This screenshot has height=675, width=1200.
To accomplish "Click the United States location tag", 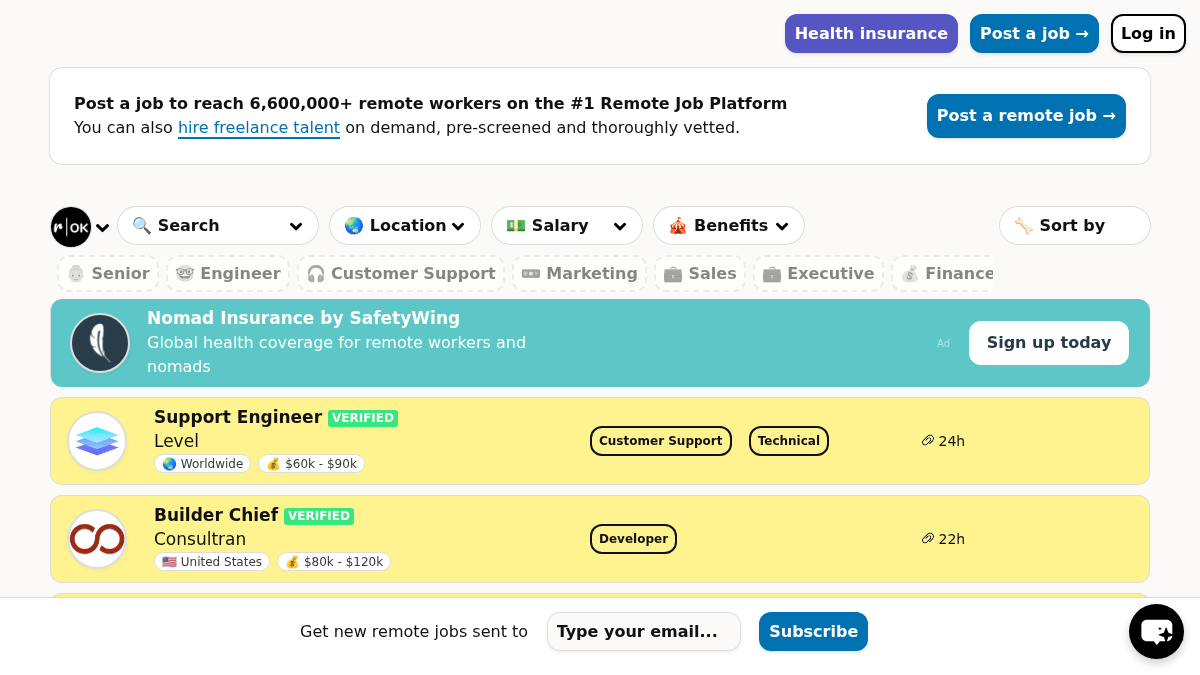I will pos(212,562).
